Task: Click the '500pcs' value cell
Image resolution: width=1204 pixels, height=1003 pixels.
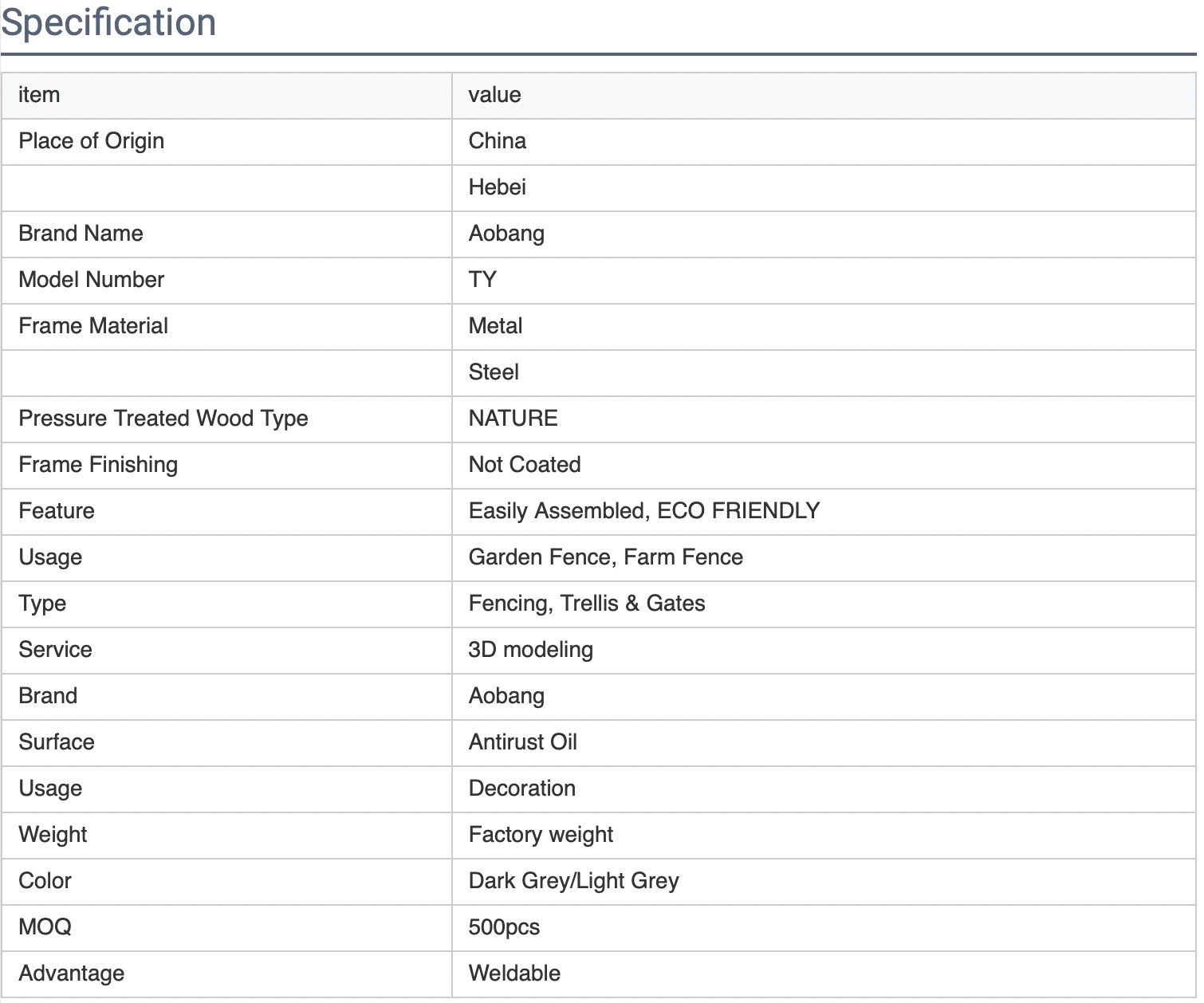Action: (824, 928)
